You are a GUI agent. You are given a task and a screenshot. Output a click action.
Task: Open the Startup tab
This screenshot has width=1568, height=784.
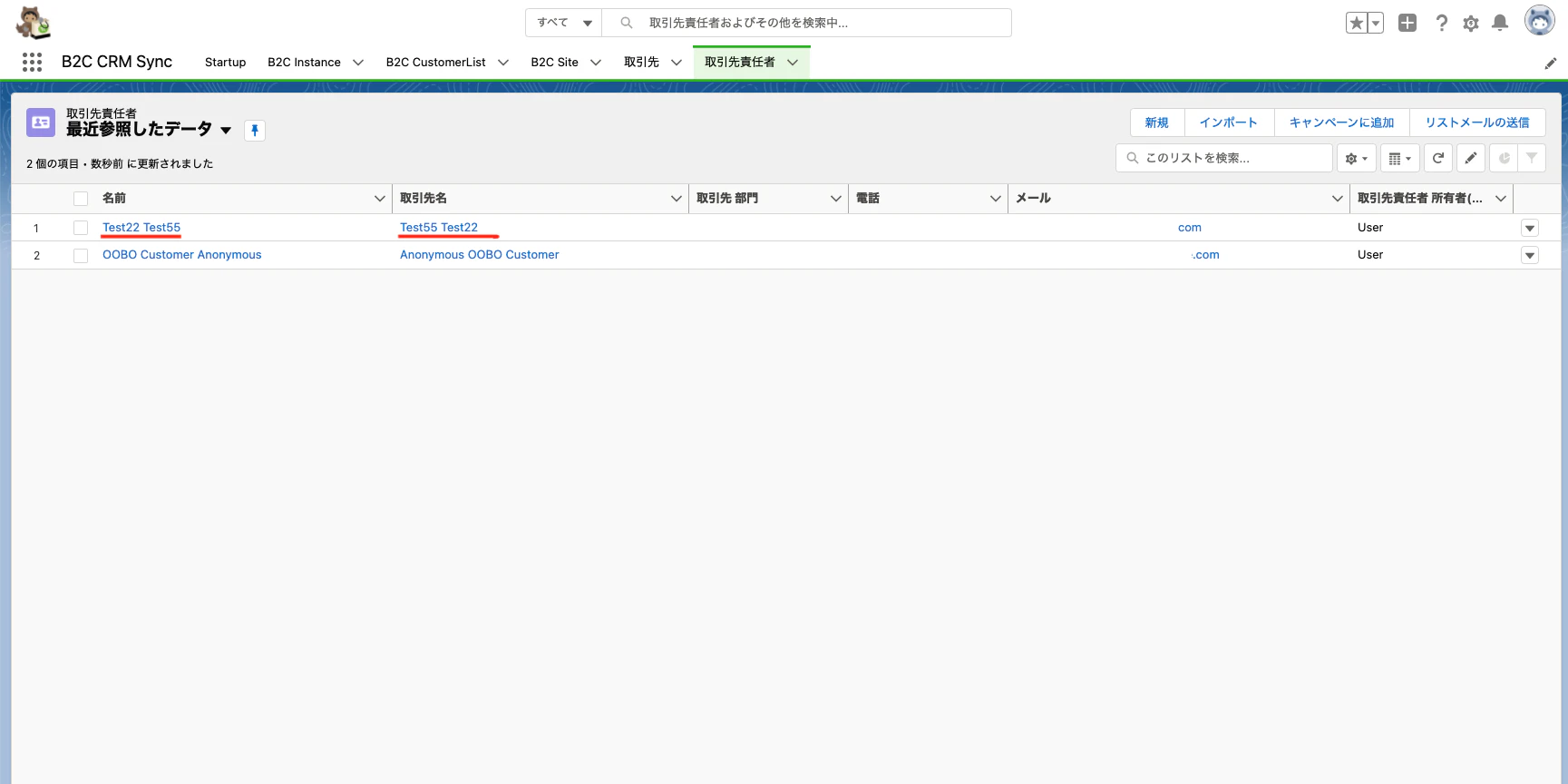pos(225,63)
